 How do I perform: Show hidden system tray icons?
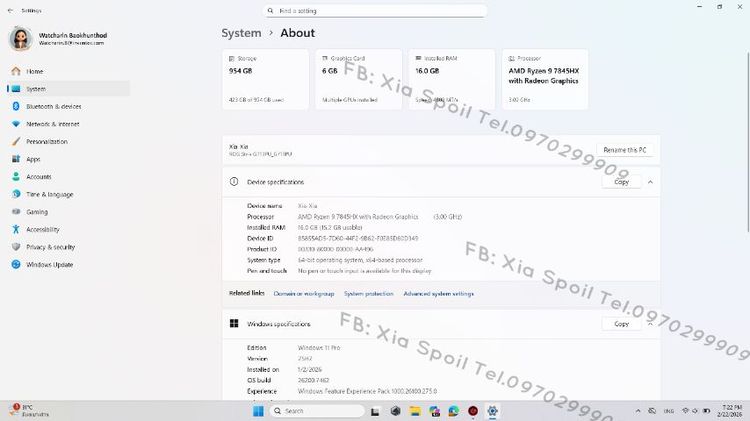[638, 411]
